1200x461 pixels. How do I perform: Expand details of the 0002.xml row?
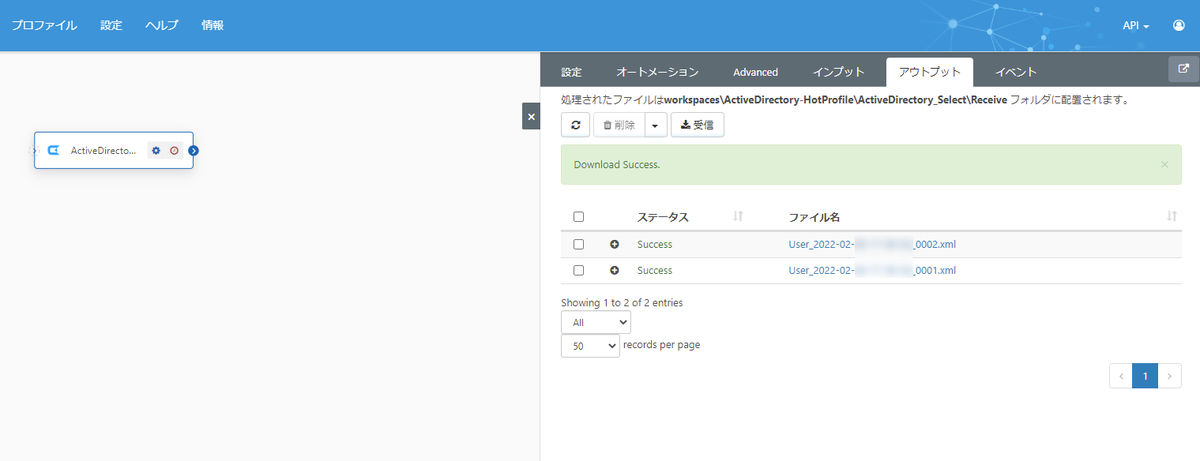tap(614, 244)
